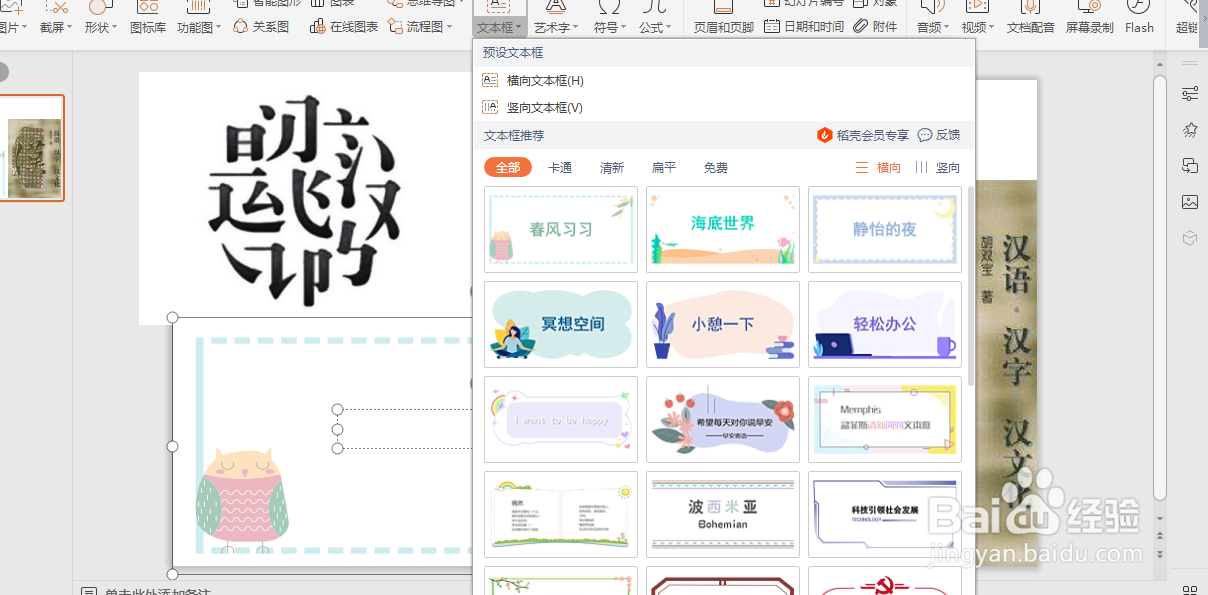This screenshot has width=1208, height=595.
Task: Click the calligraphy artwork image on slide
Action: pos(303,198)
